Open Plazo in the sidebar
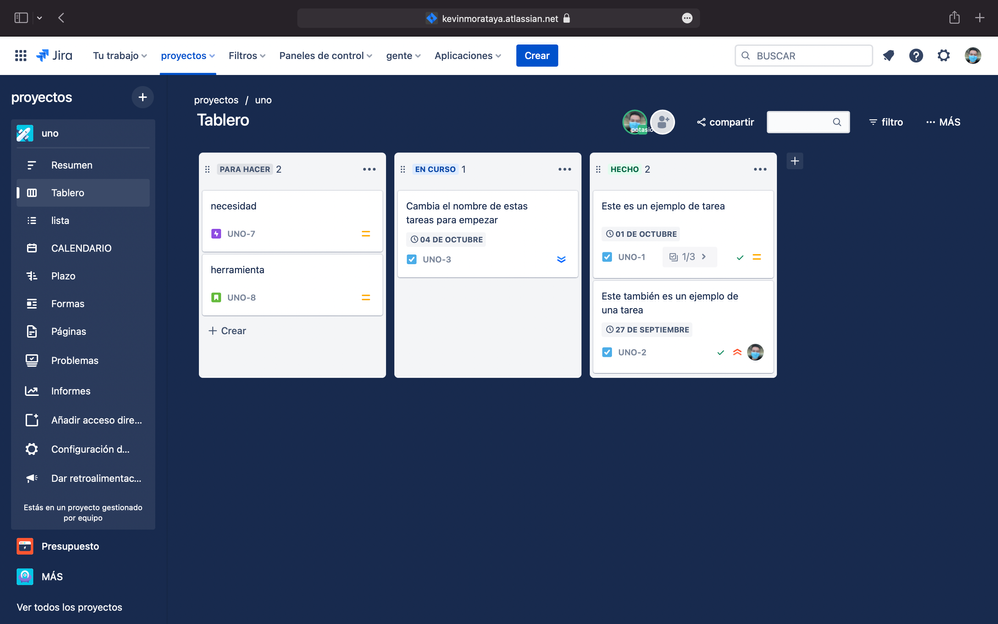The image size is (998, 624). (83, 276)
